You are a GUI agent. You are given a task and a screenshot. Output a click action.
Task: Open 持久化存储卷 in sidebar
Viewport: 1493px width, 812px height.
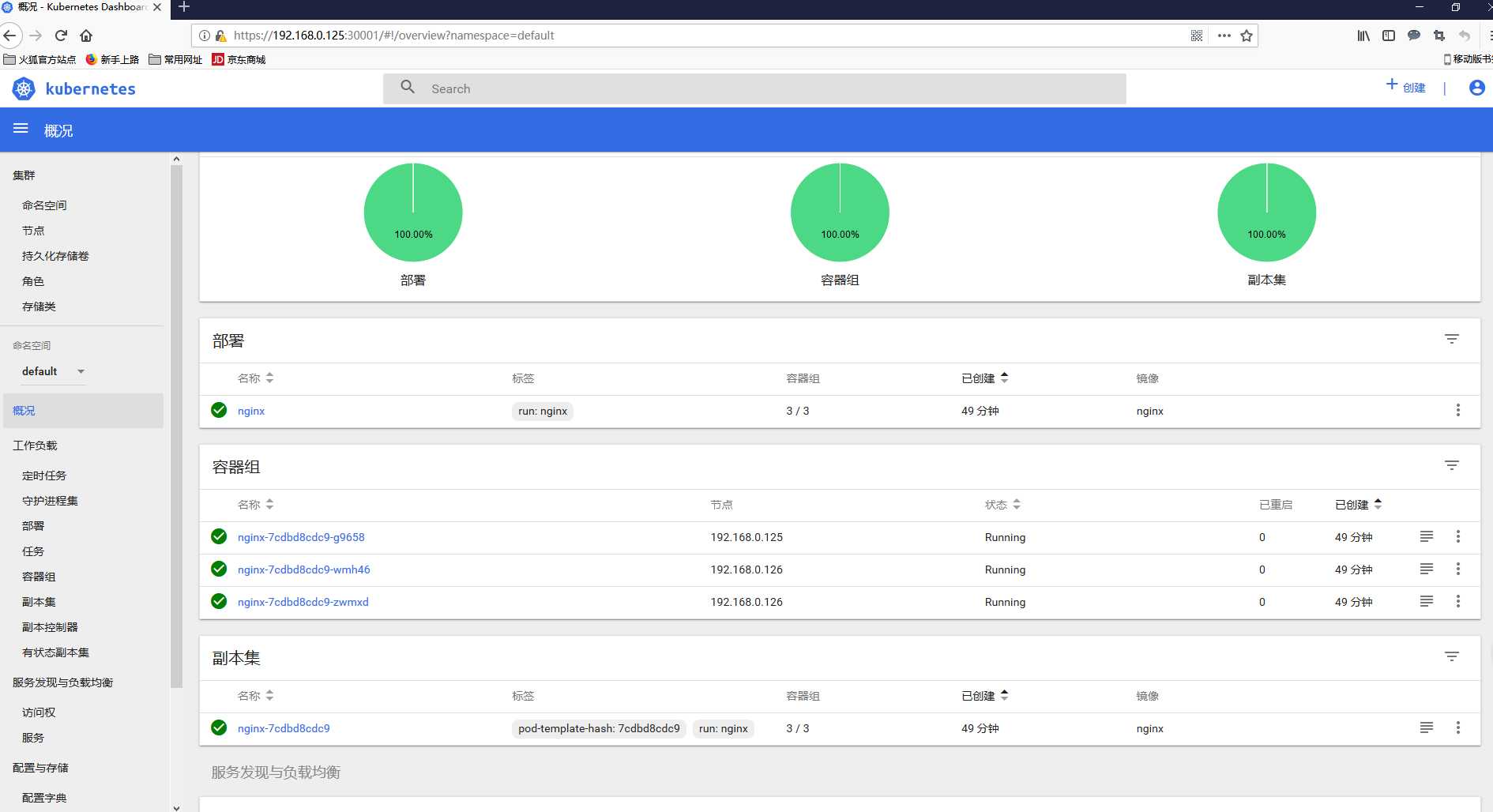(x=55, y=256)
